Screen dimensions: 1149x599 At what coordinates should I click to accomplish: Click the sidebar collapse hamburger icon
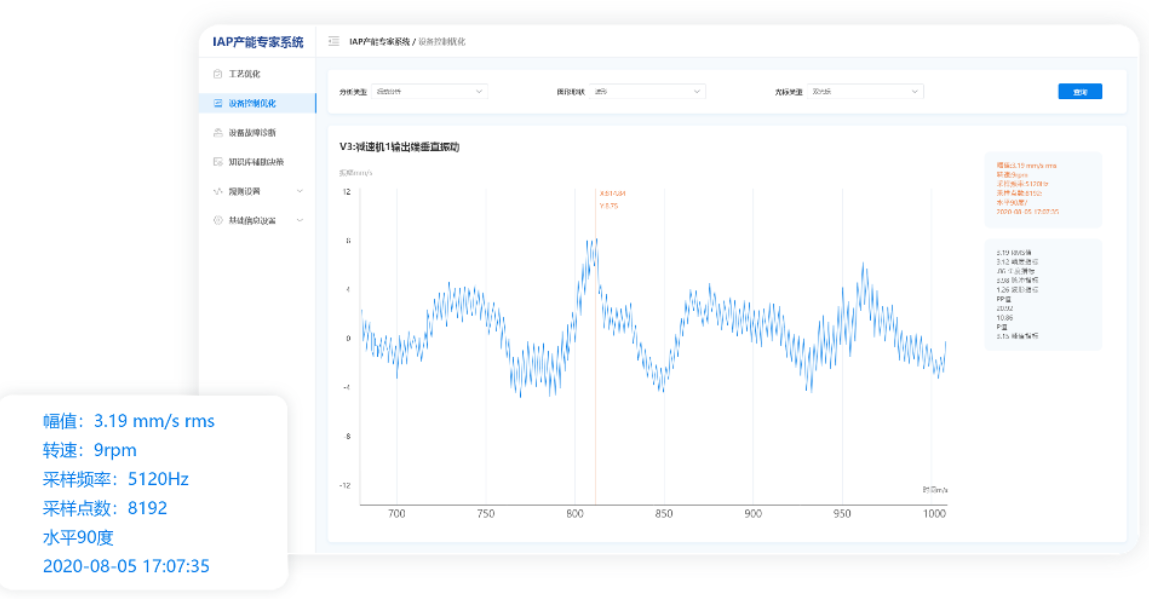coord(333,42)
